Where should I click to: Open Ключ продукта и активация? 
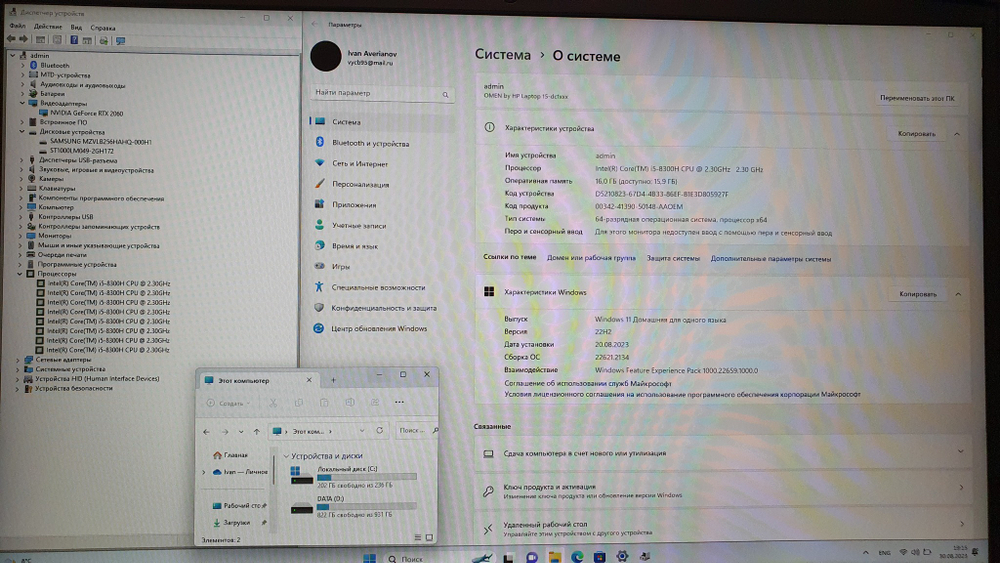click(x=723, y=490)
